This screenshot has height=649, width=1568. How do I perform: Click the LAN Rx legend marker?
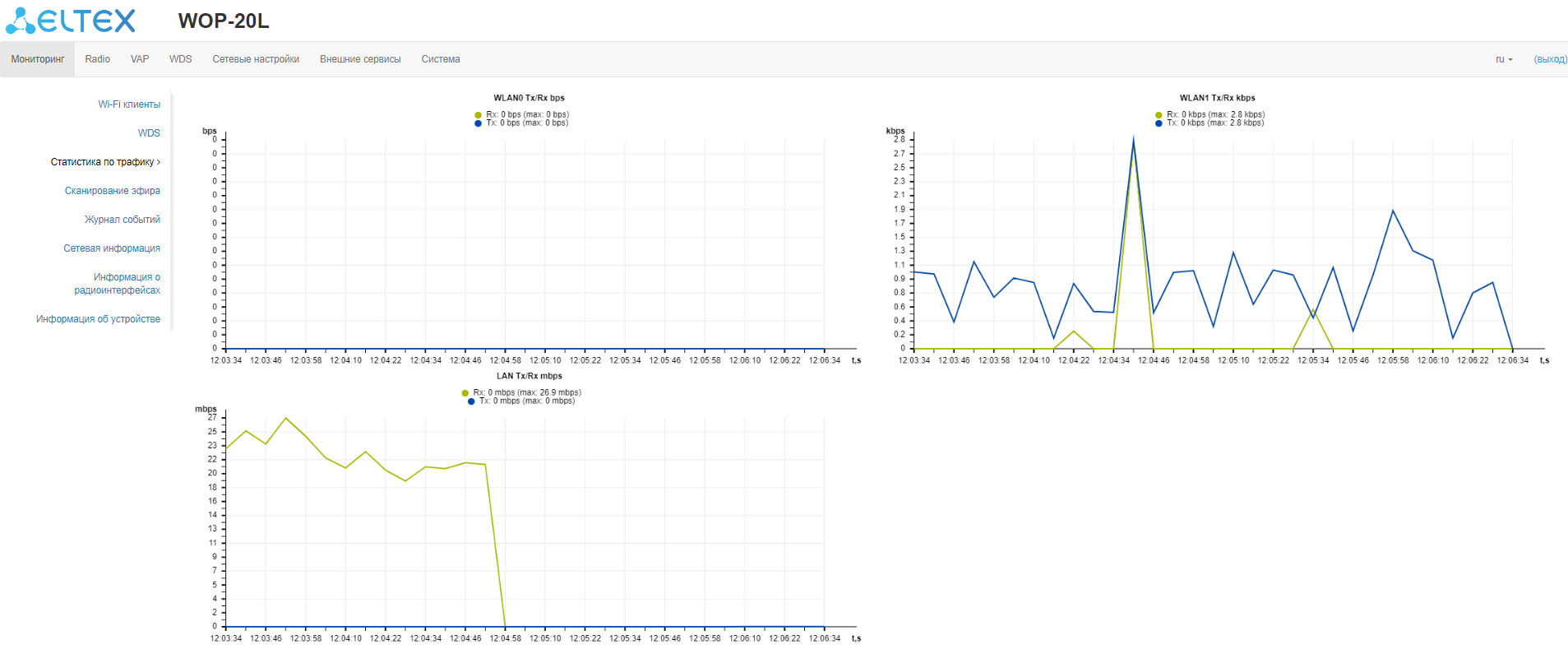[465, 393]
